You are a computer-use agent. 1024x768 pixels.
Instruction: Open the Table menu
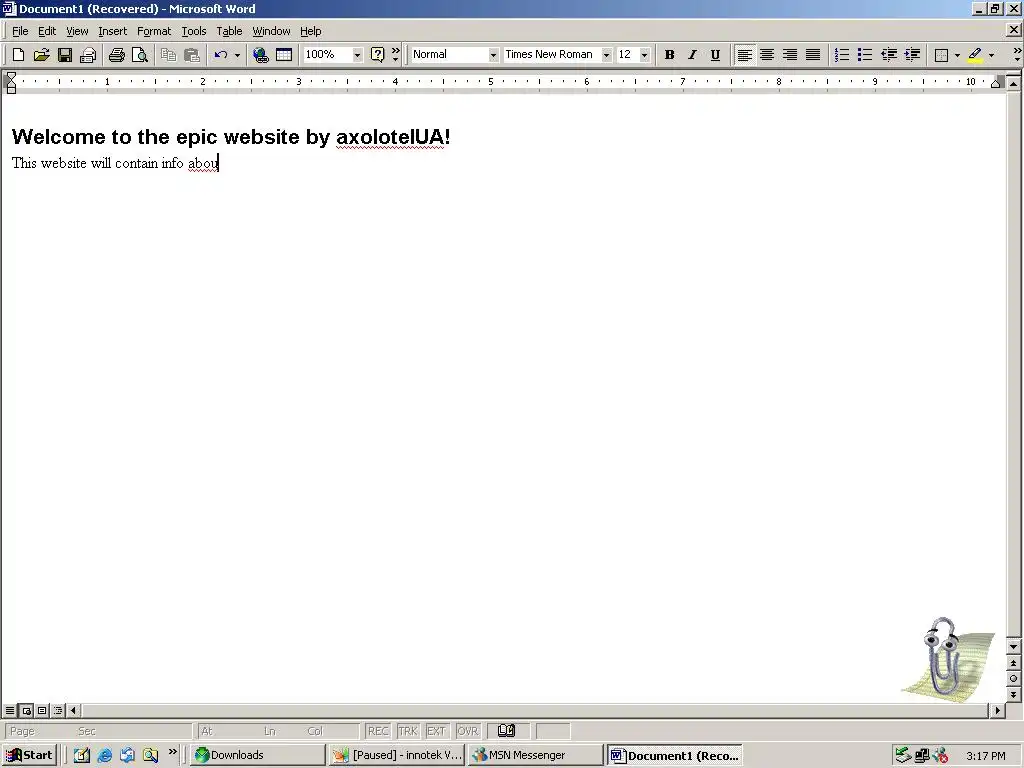[229, 31]
